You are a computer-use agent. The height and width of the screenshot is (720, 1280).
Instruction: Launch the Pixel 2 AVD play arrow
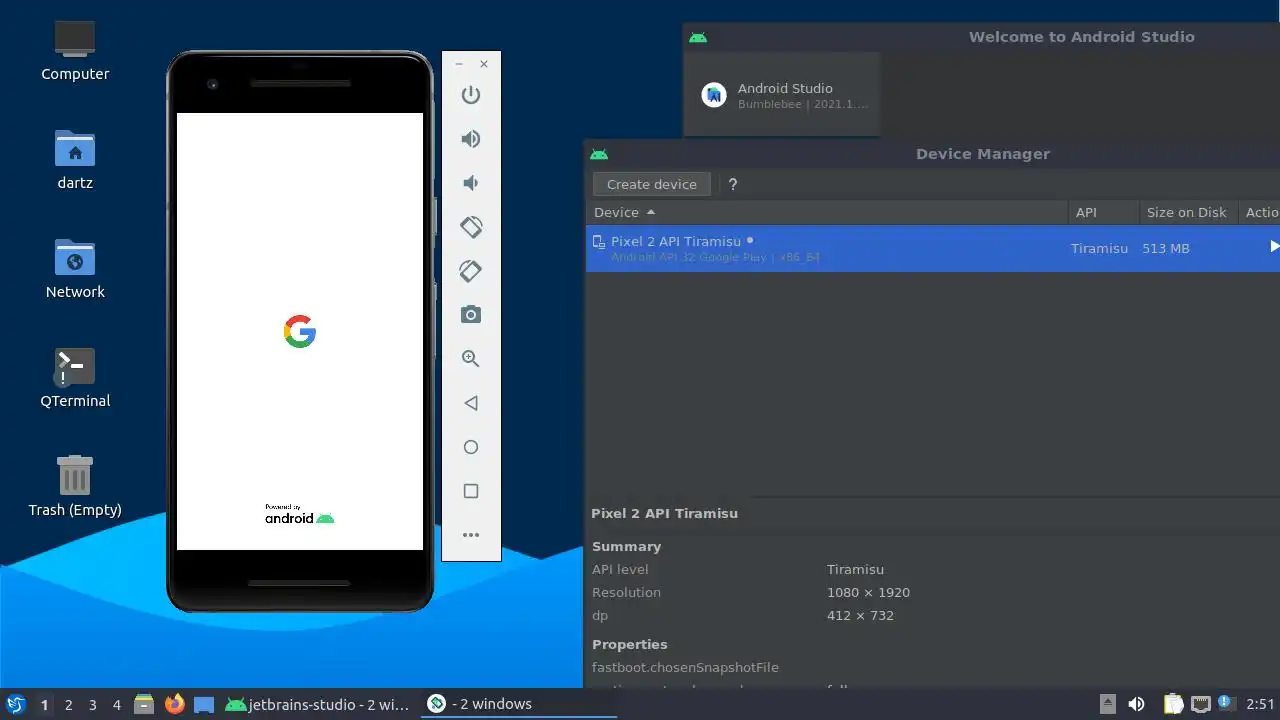click(x=1274, y=246)
